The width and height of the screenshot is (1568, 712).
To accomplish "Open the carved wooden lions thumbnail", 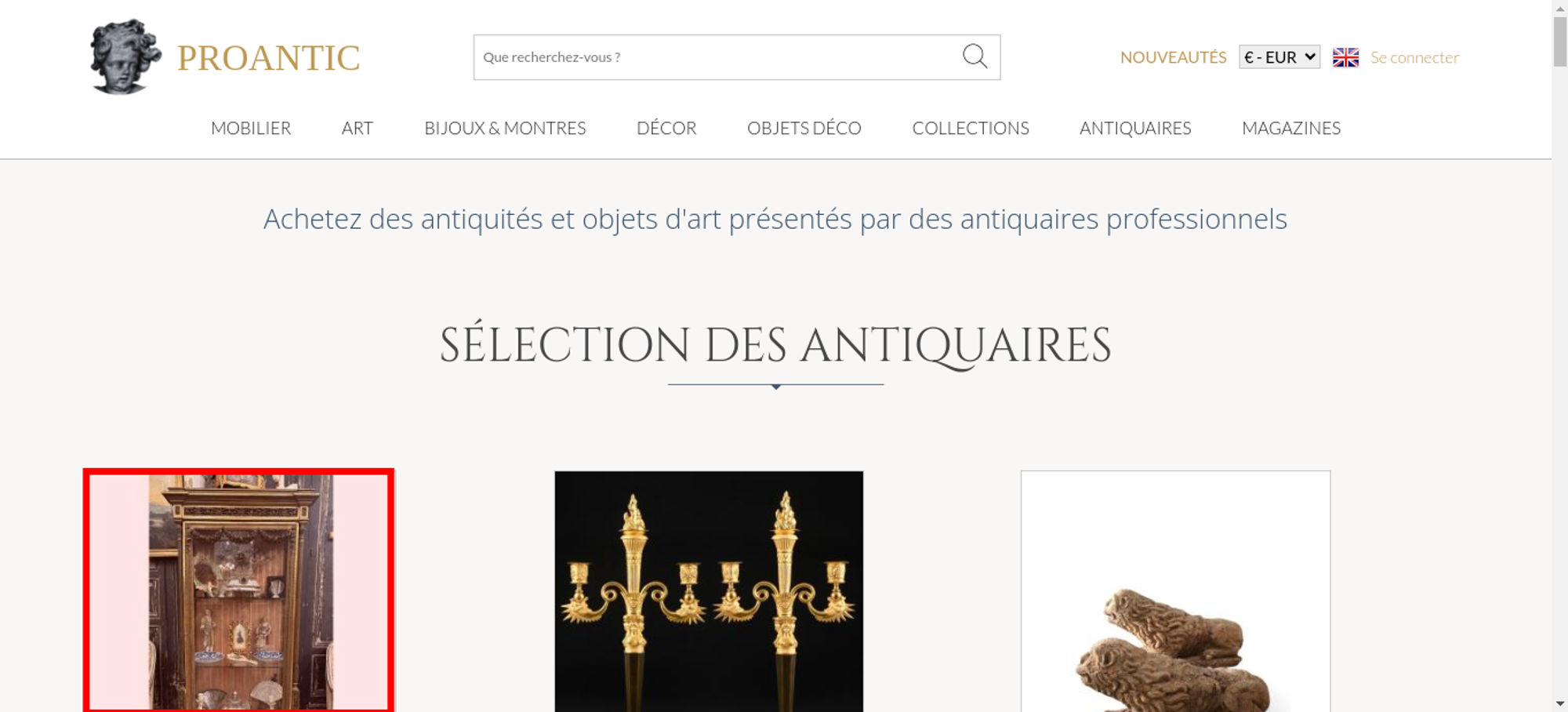I will point(1175,591).
